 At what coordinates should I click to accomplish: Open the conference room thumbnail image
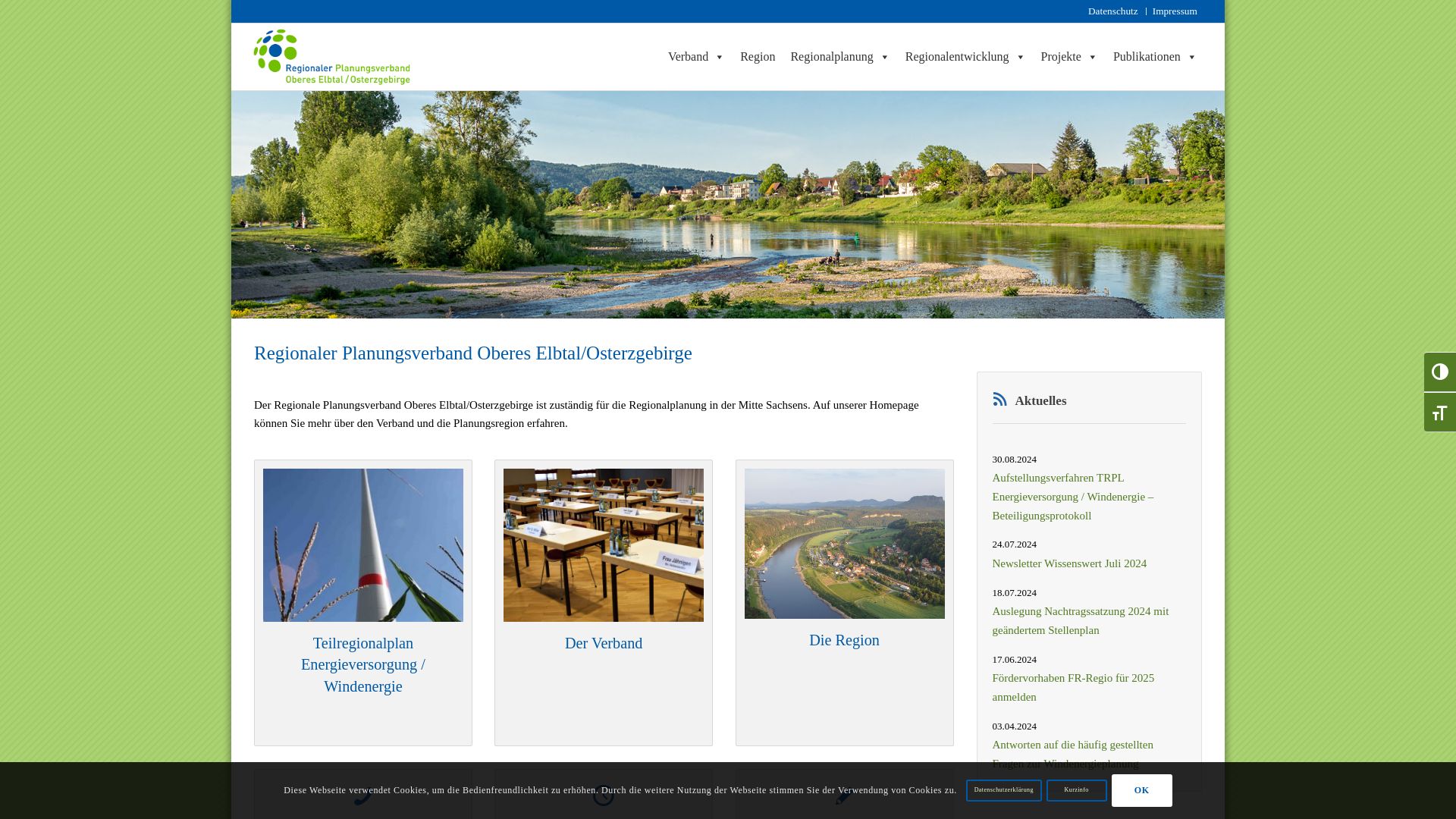coord(604,545)
